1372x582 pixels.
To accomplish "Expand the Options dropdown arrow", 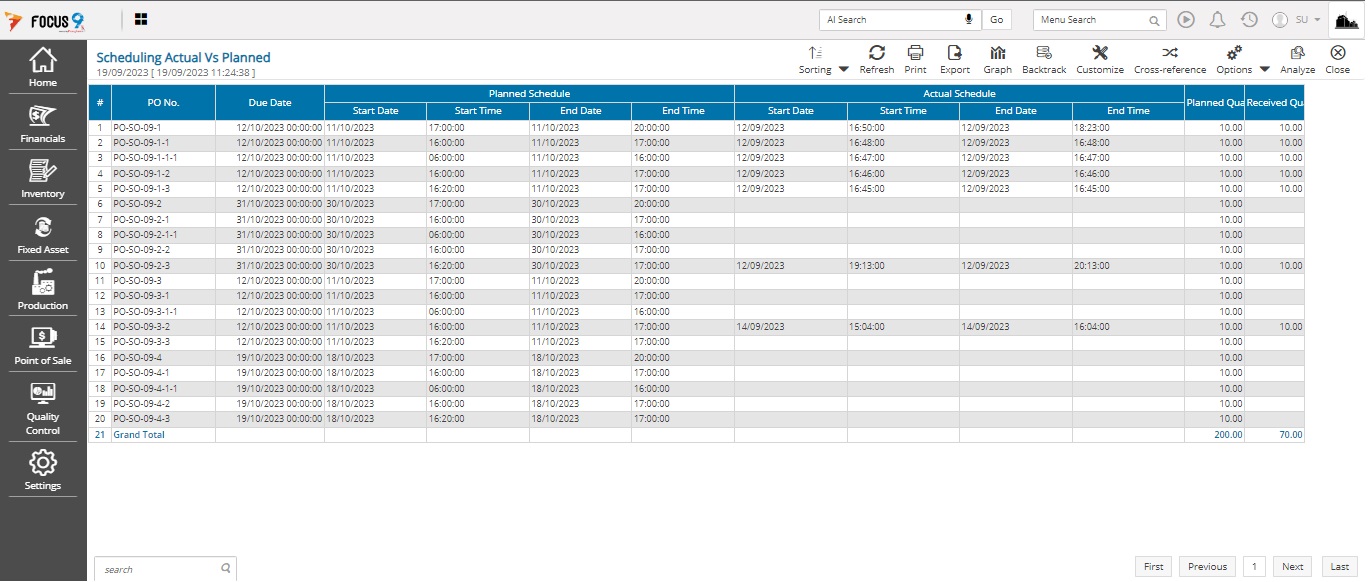I will tap(1264, 70).
